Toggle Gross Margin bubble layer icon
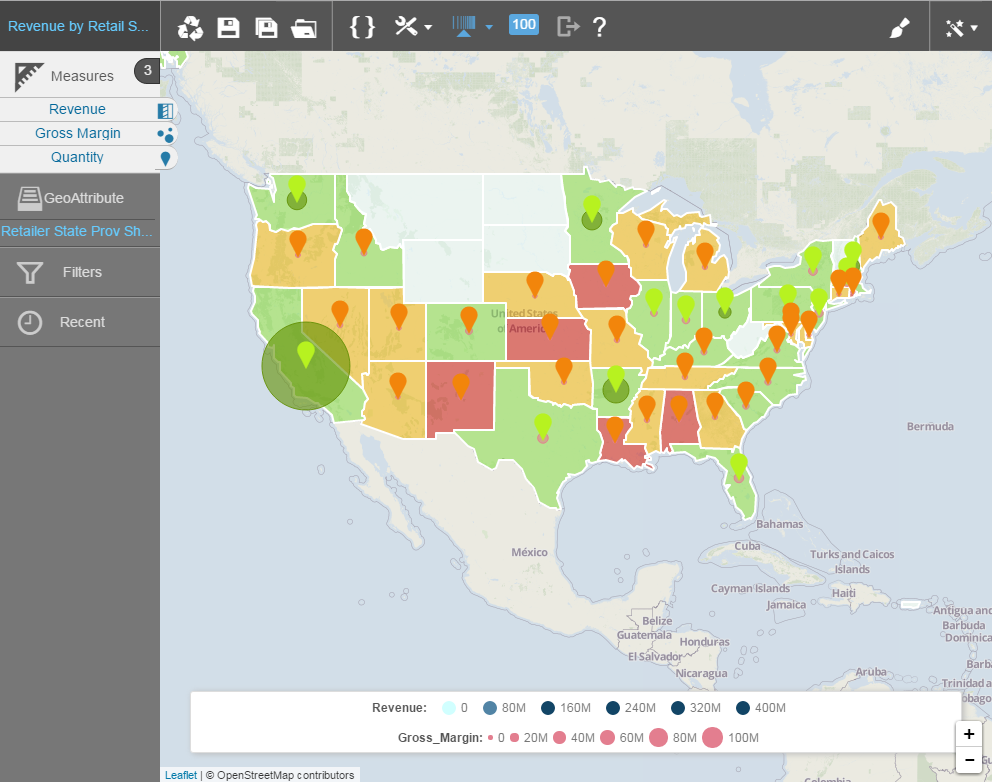 [165, 134]
